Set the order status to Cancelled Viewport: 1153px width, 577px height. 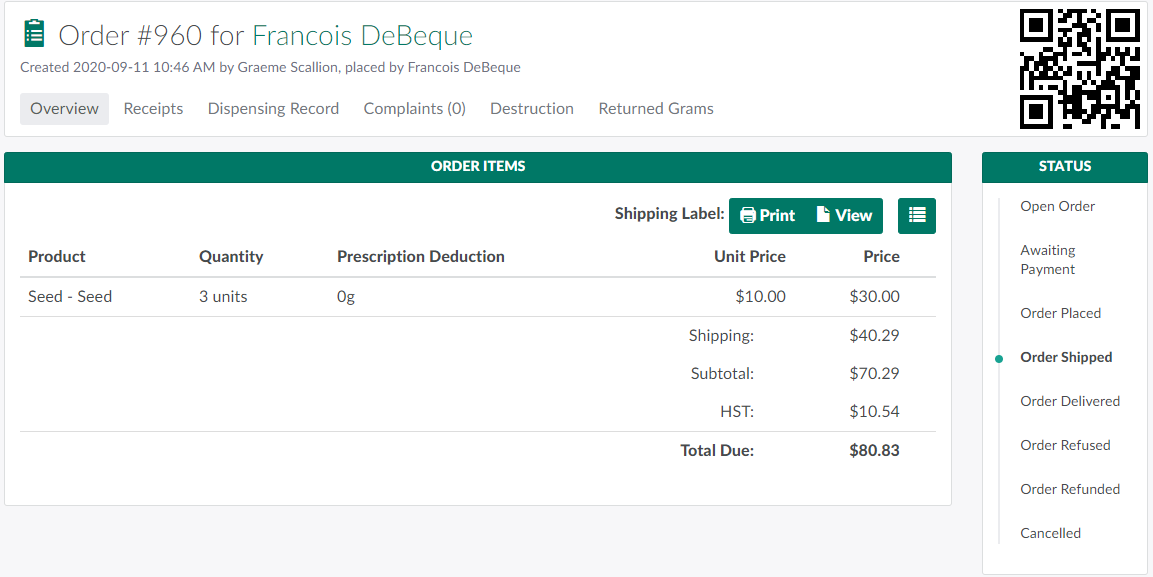1050,533
